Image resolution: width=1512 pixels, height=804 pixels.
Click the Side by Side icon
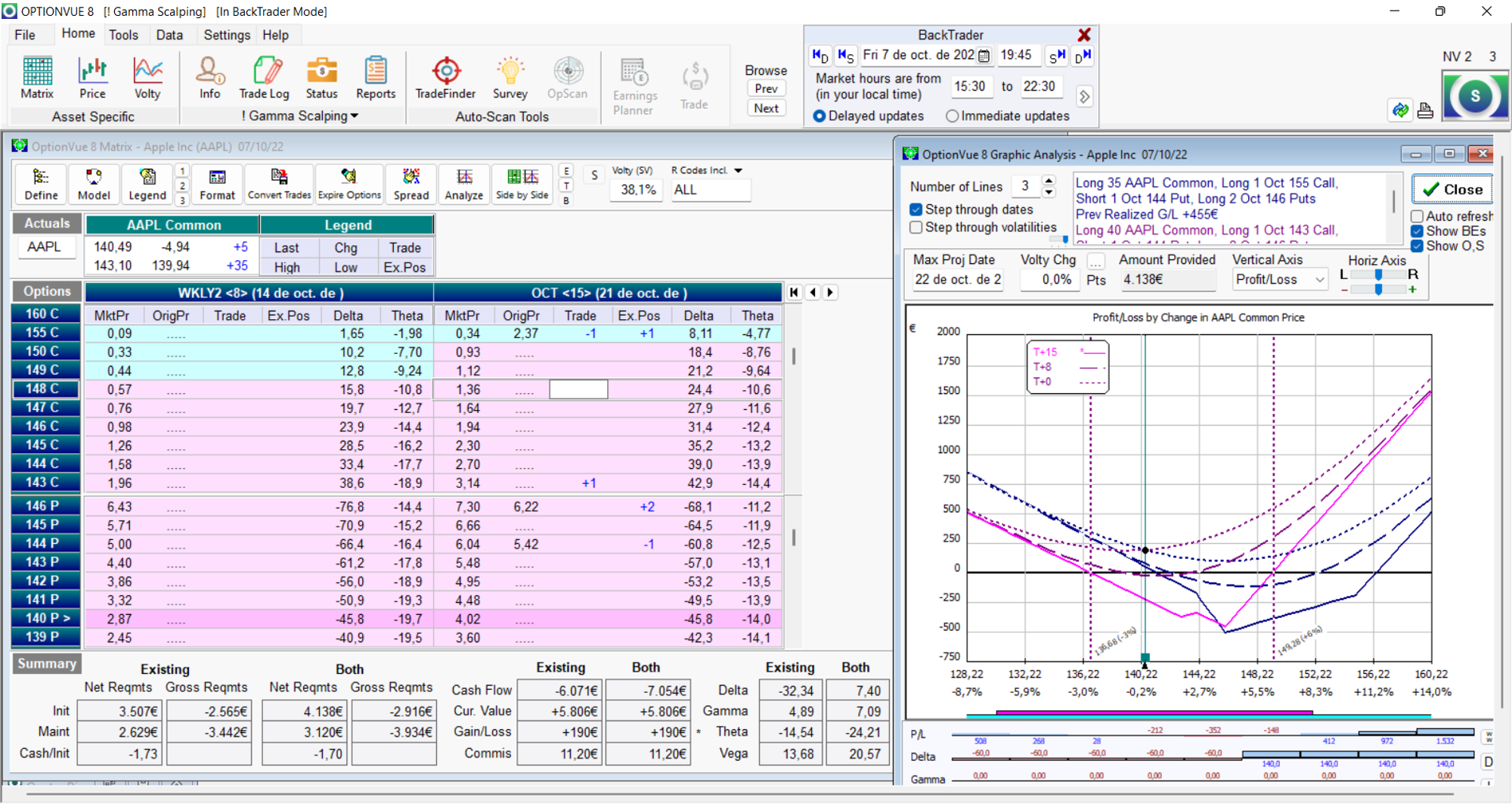coord(522,185)
